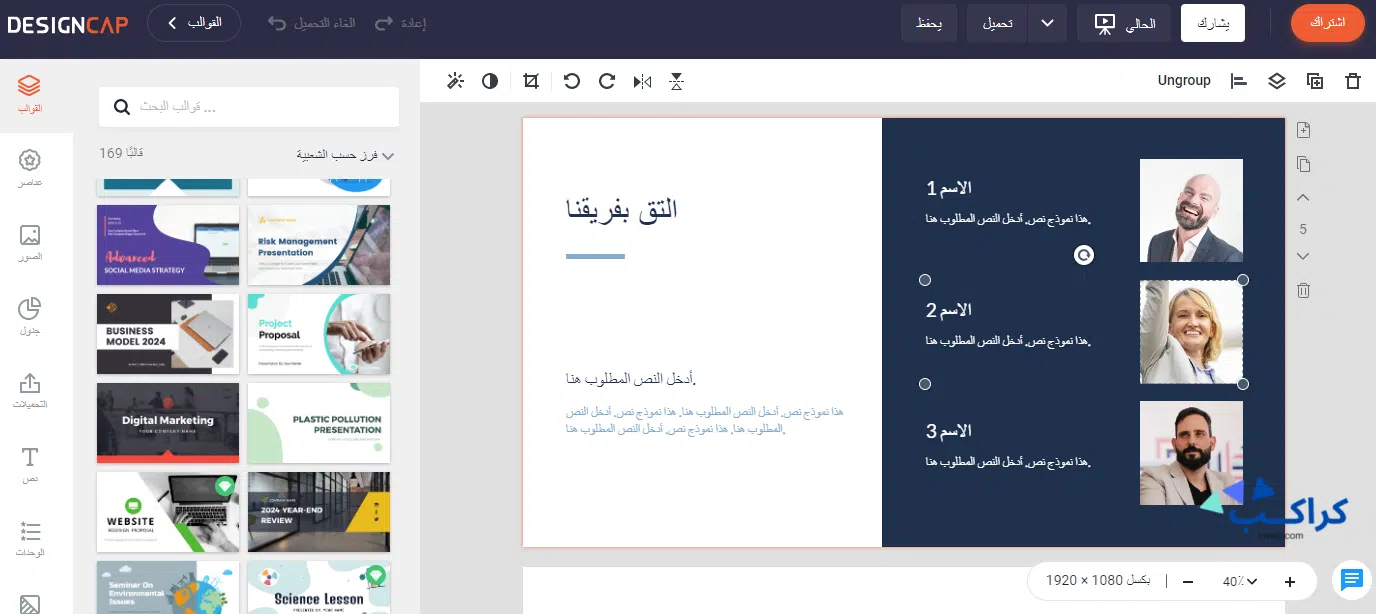
Task: Click the القوالب back button in the header
Action: click(194, 23)
